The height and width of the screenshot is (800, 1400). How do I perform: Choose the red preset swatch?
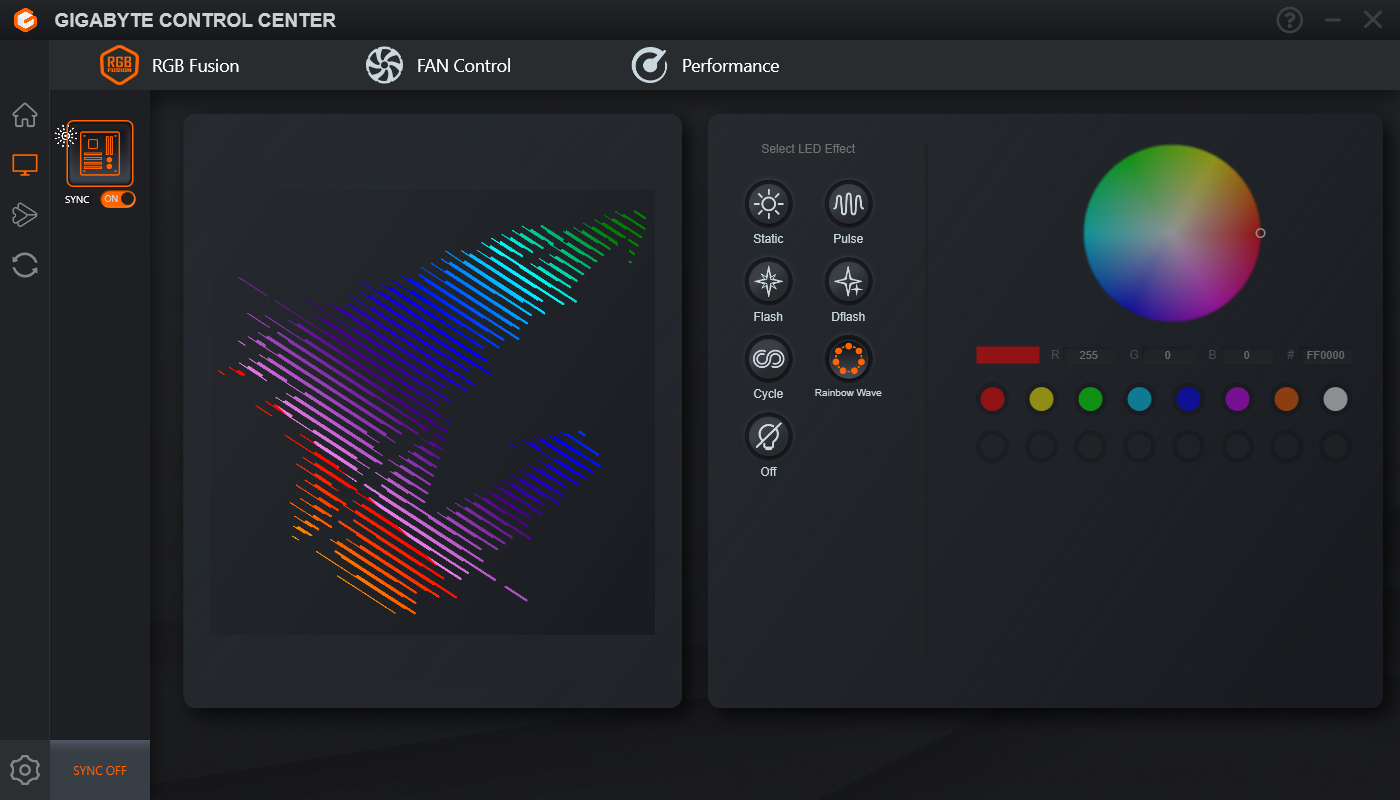(x=992, y=400)
